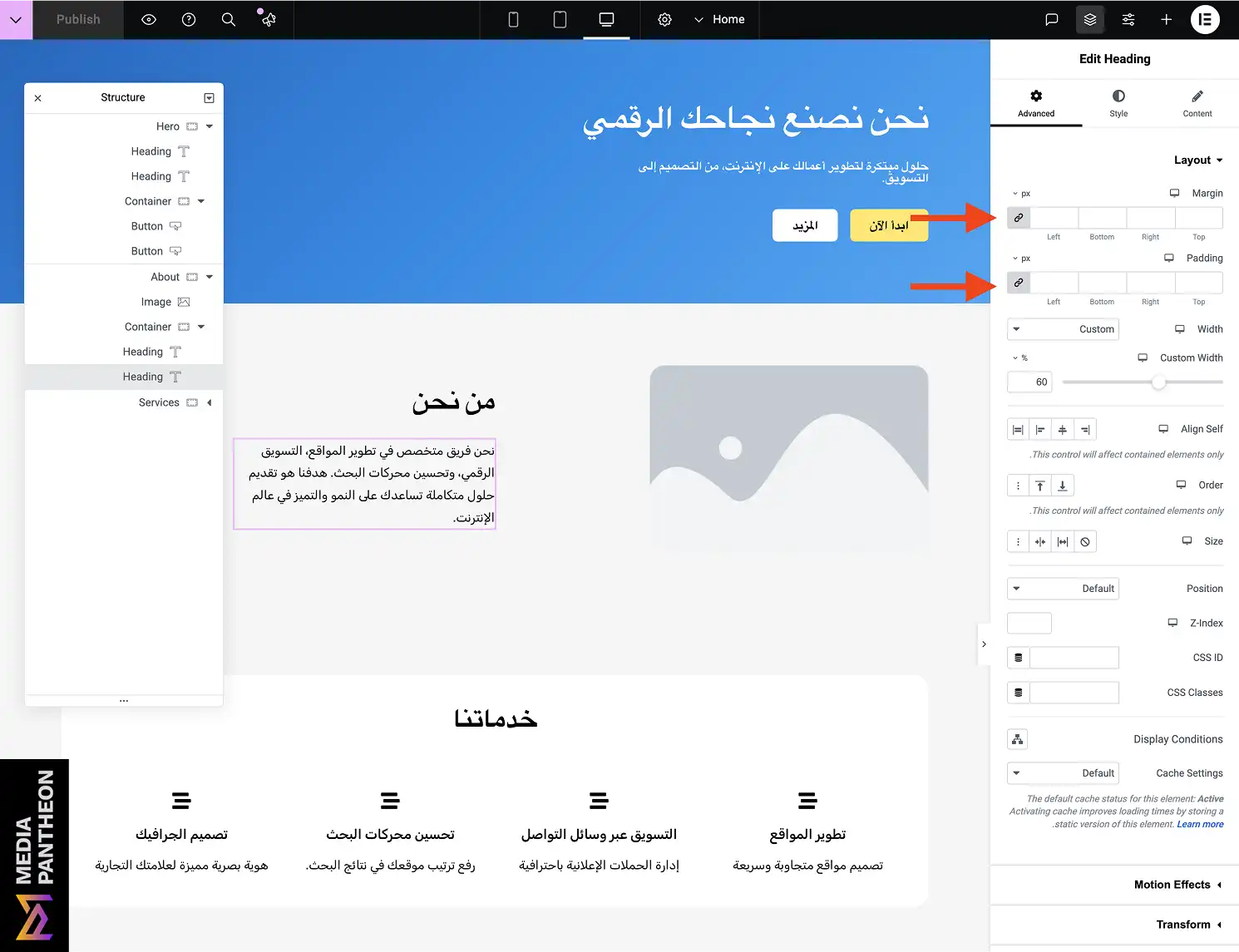This screenshot has height=952, width=1239.
Task: Open the Help question mark icon
Action: (189, 19)
